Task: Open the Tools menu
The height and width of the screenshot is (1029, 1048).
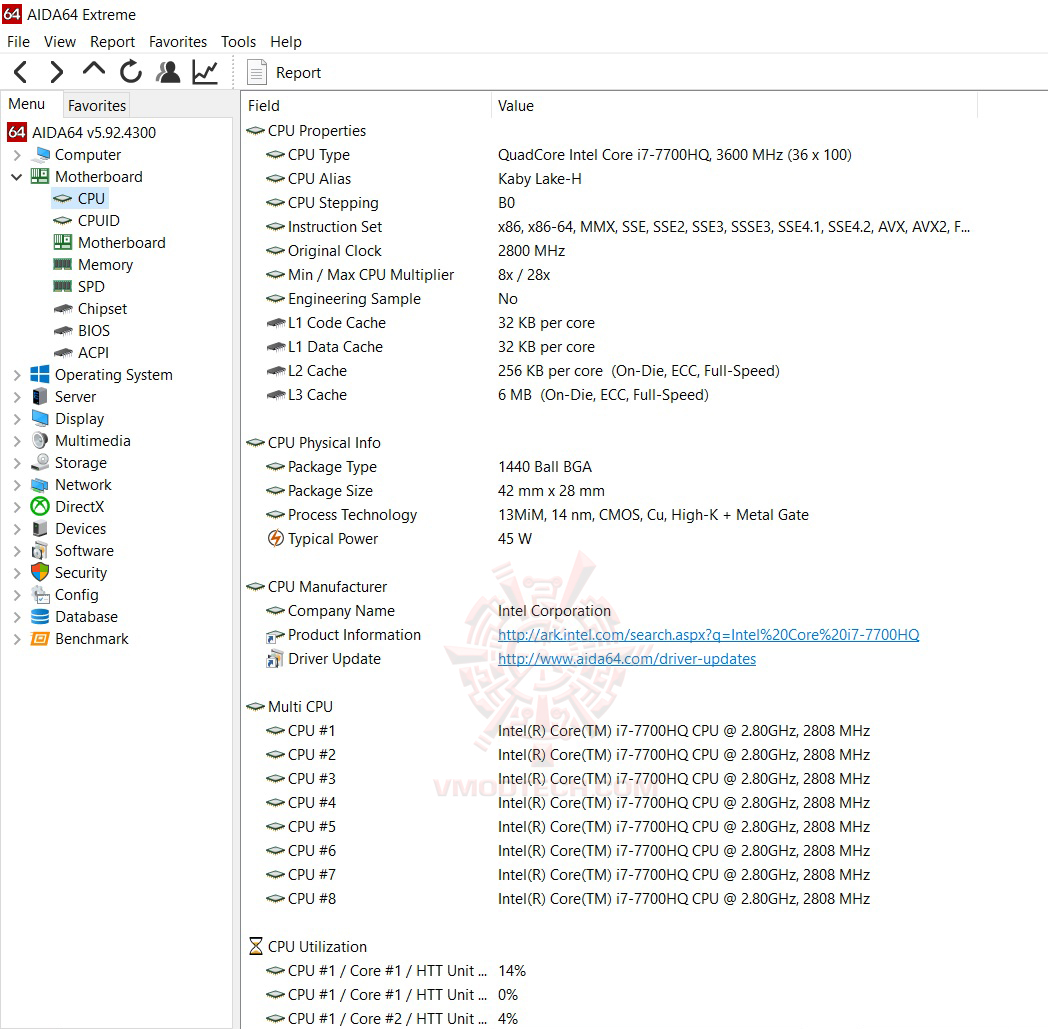Action: click(x=239, y=41)
